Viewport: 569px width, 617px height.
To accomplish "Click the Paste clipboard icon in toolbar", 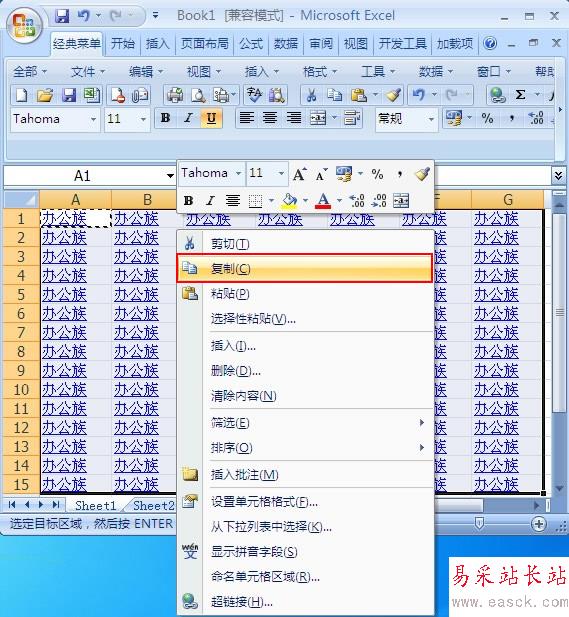I will (x=359, y=95).
